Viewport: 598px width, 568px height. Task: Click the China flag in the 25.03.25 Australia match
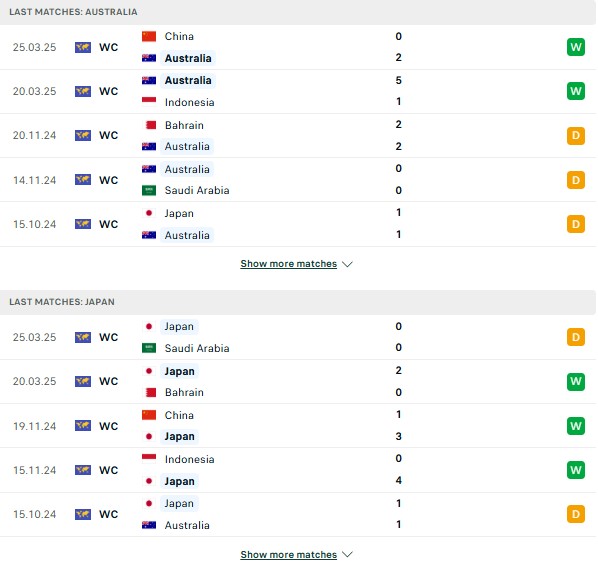pyautogui.click(x=149, y=36)
